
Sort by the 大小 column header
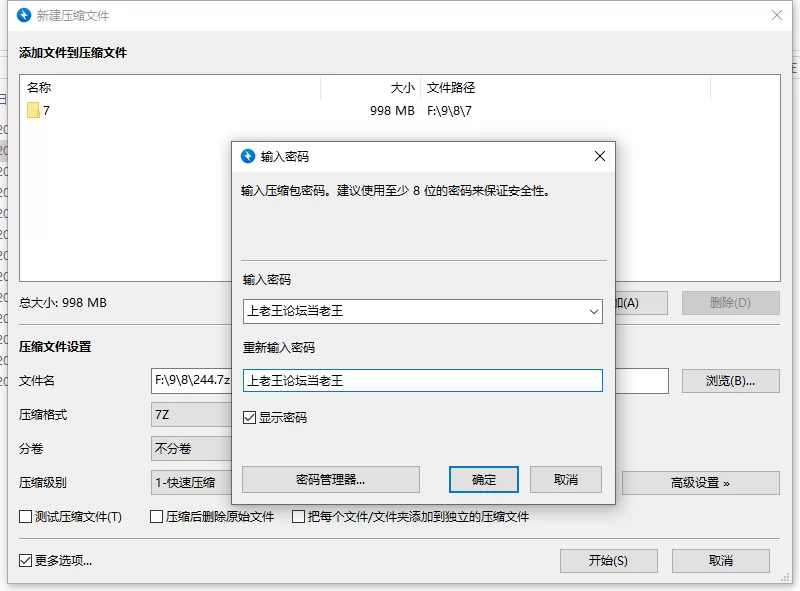371,88
